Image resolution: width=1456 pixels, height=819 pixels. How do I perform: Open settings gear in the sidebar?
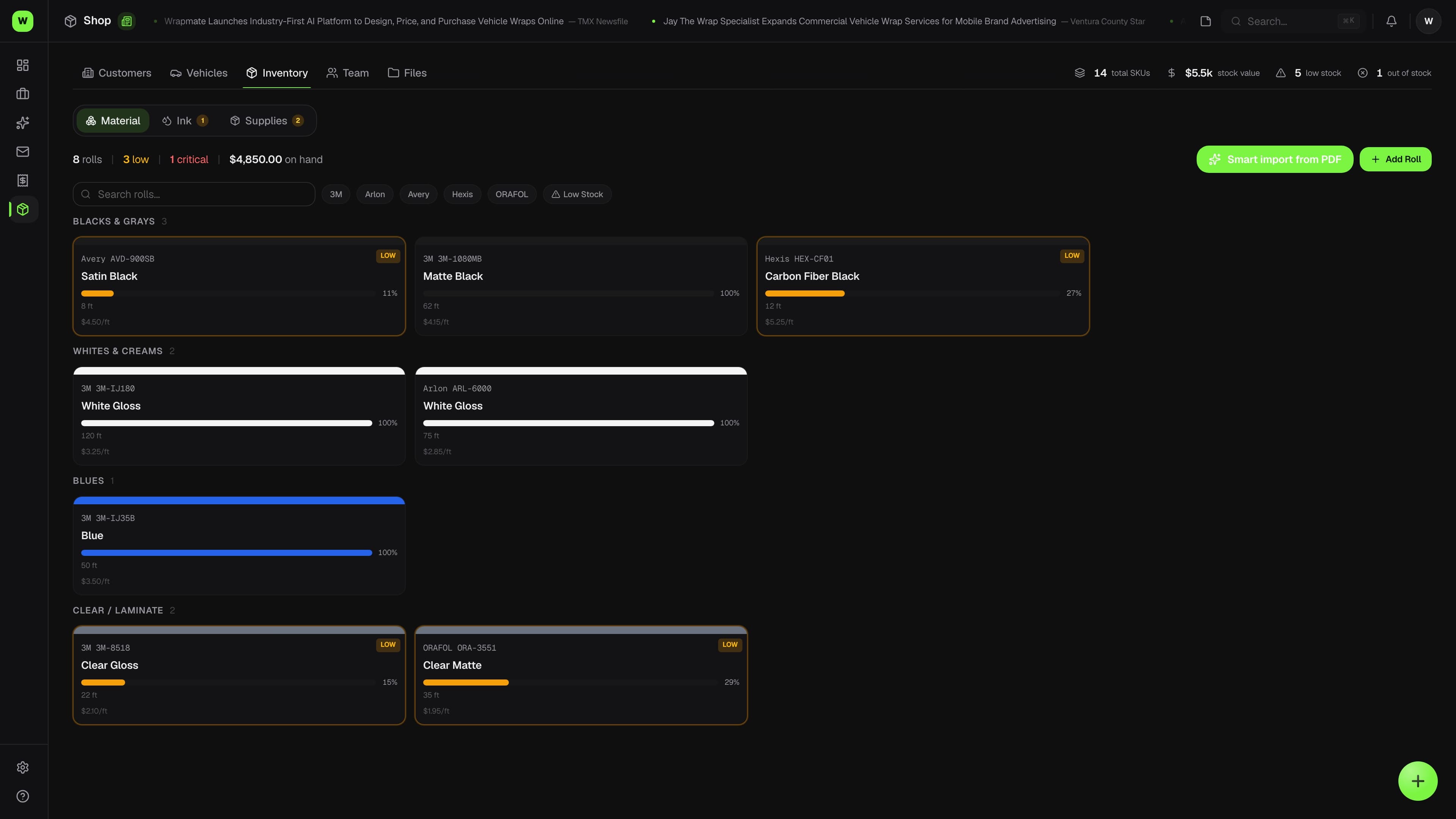pyautogui.click(x=23, y=767)
